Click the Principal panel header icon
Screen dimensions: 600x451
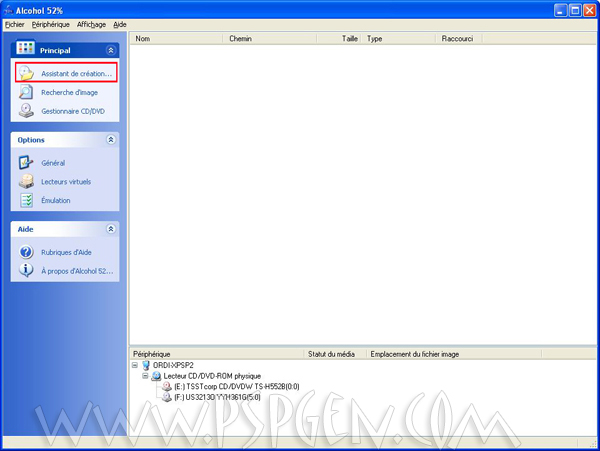[x=25, y=48]
